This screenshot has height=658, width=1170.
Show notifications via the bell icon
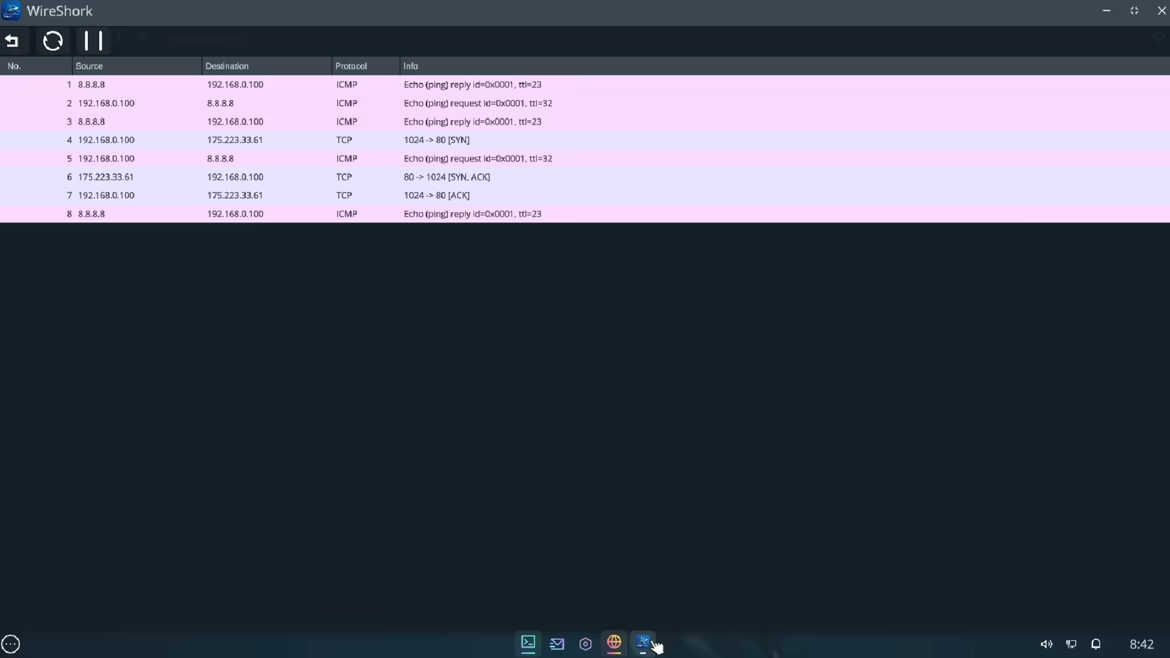(1095, 644)
